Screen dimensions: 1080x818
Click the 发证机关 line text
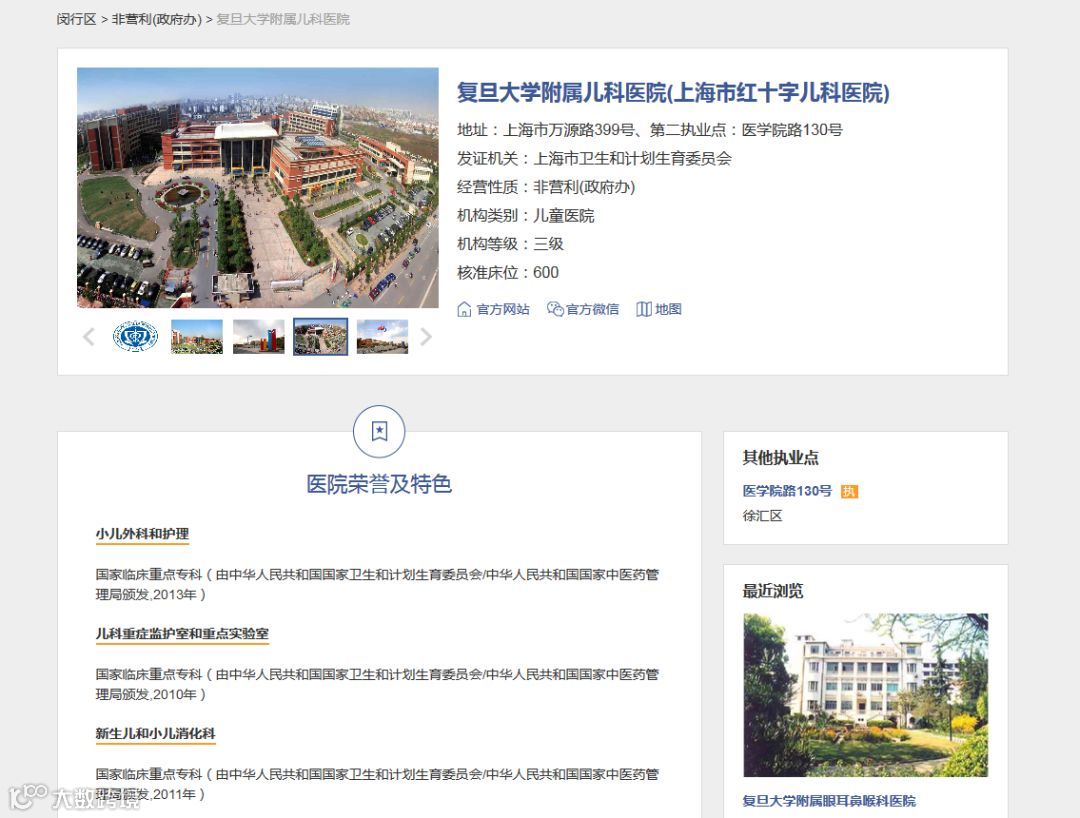click(x=594, y=158)
